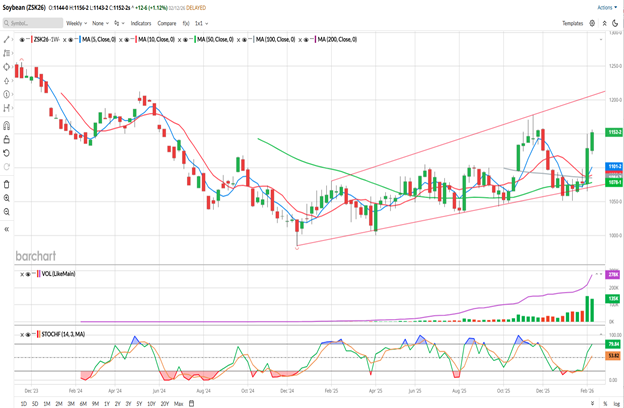Open the Templates menu
This screenshot has height=408, width=624.
click(x=572, y=23)
